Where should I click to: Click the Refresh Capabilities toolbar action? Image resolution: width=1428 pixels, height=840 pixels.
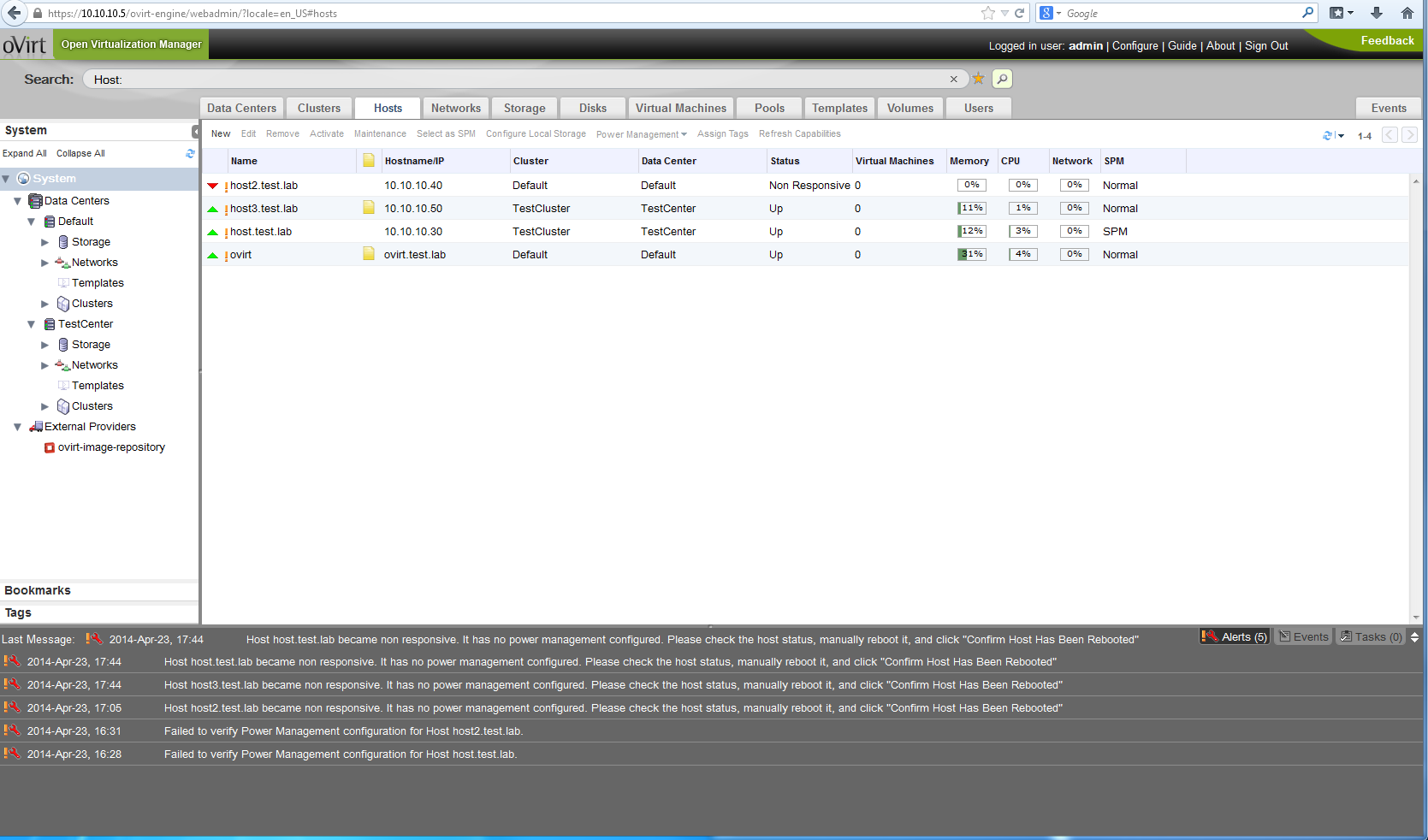point(799,133)
